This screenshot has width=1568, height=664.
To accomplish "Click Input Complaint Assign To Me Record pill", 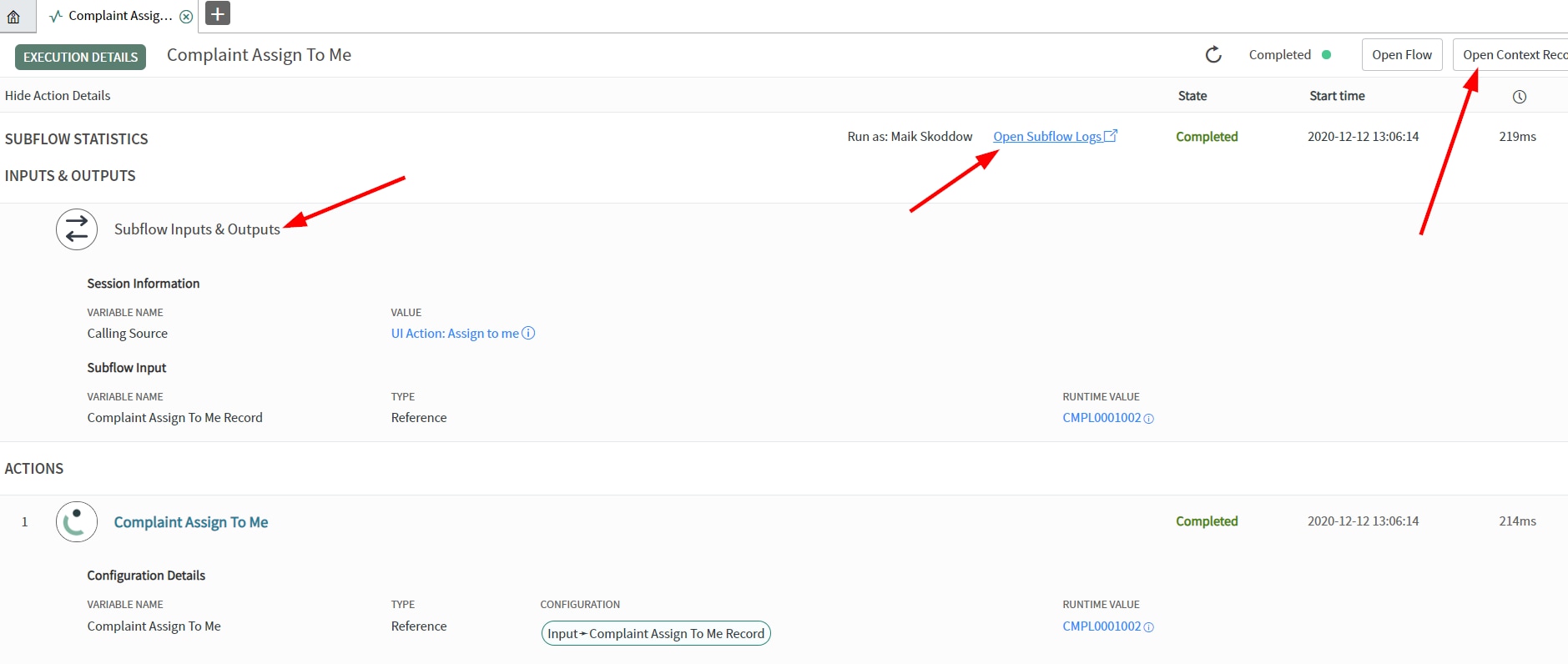I will pyautogui.click(x=656, y=633).
